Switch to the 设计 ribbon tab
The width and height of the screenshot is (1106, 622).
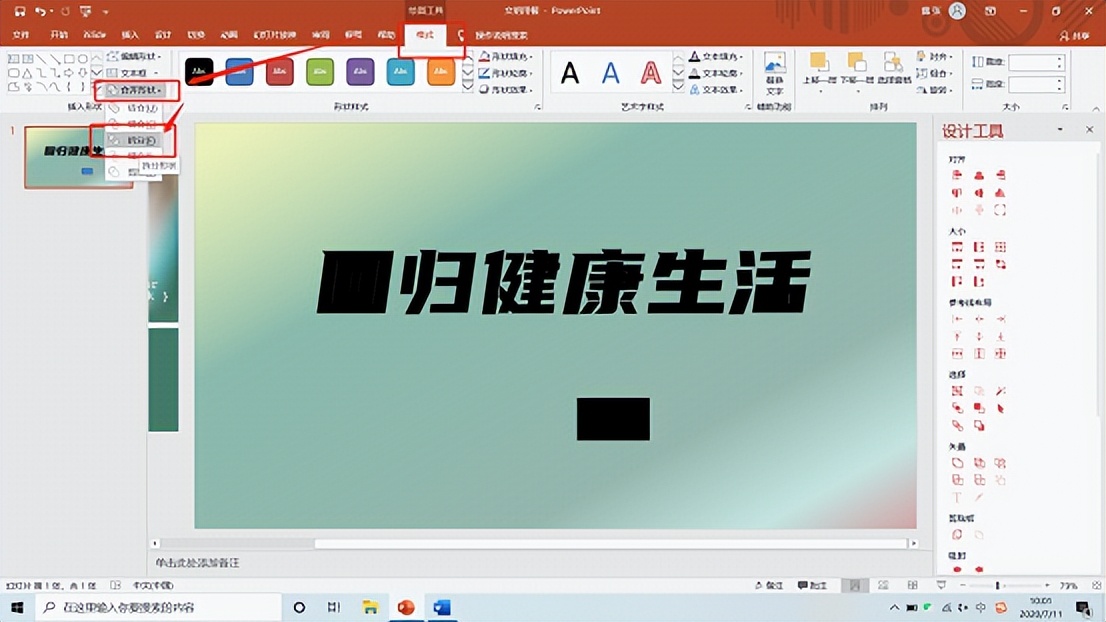pos(163,35)
